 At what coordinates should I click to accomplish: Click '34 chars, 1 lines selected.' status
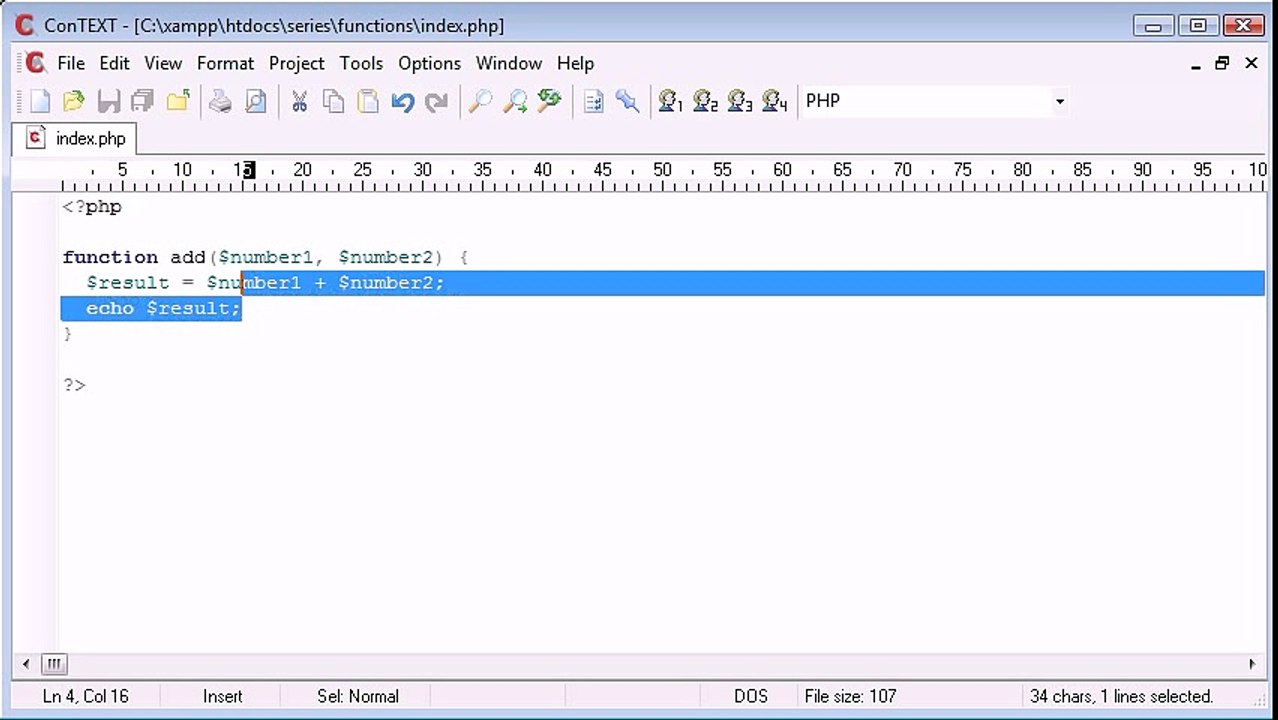click(1121, 696)
